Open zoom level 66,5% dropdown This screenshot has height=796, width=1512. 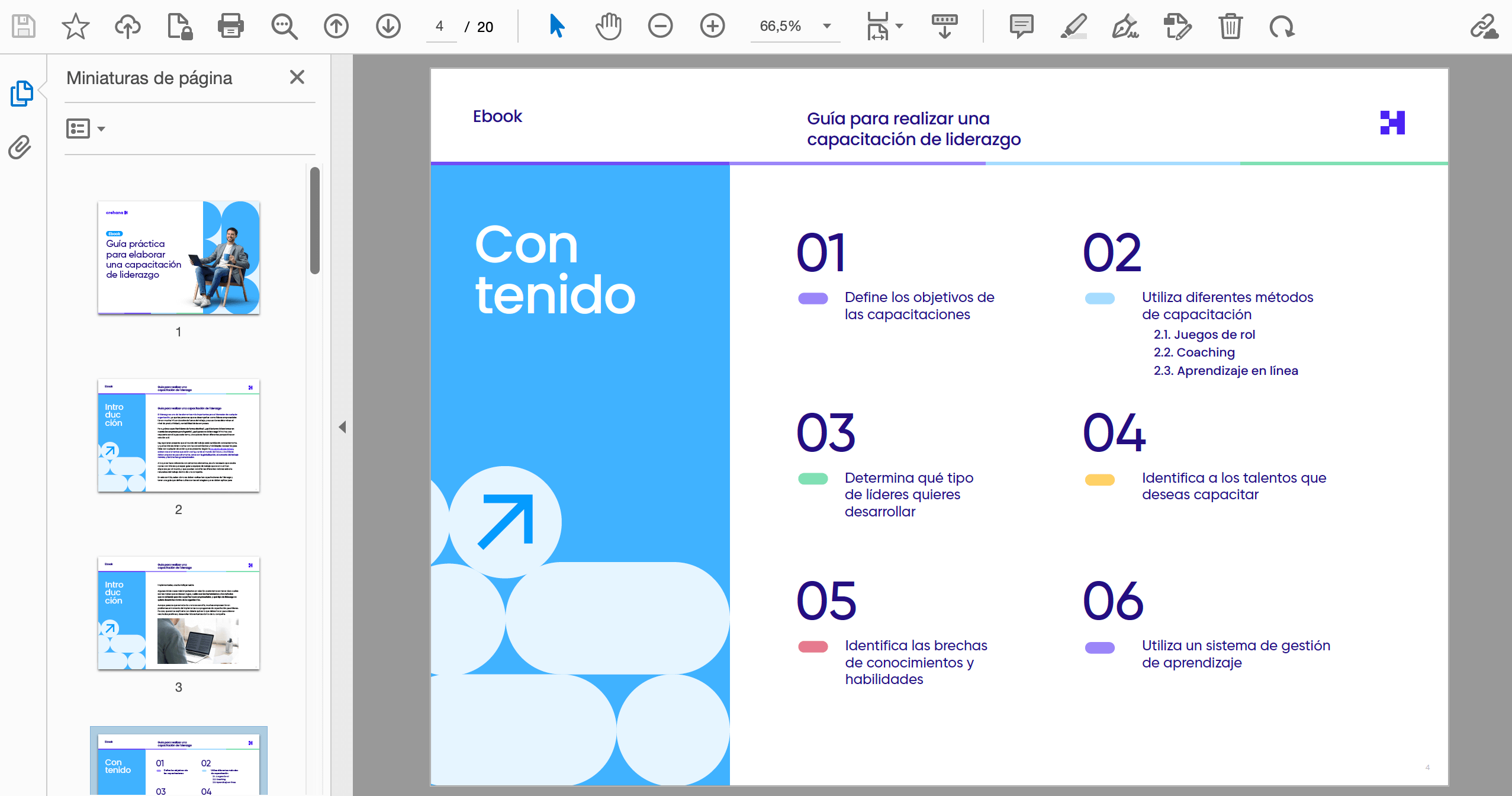coord(826,26)
